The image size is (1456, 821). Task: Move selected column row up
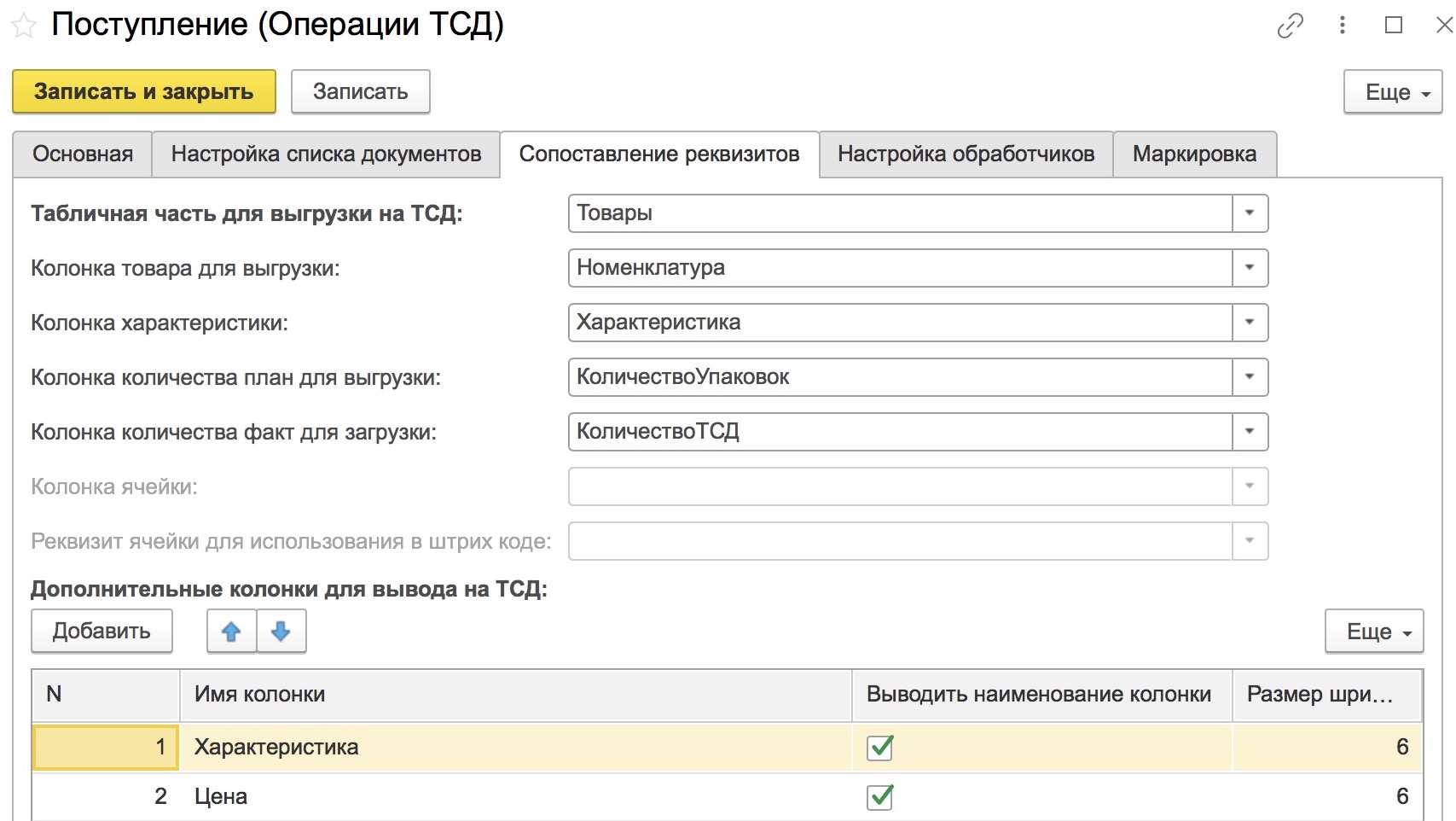pos(231,632)
